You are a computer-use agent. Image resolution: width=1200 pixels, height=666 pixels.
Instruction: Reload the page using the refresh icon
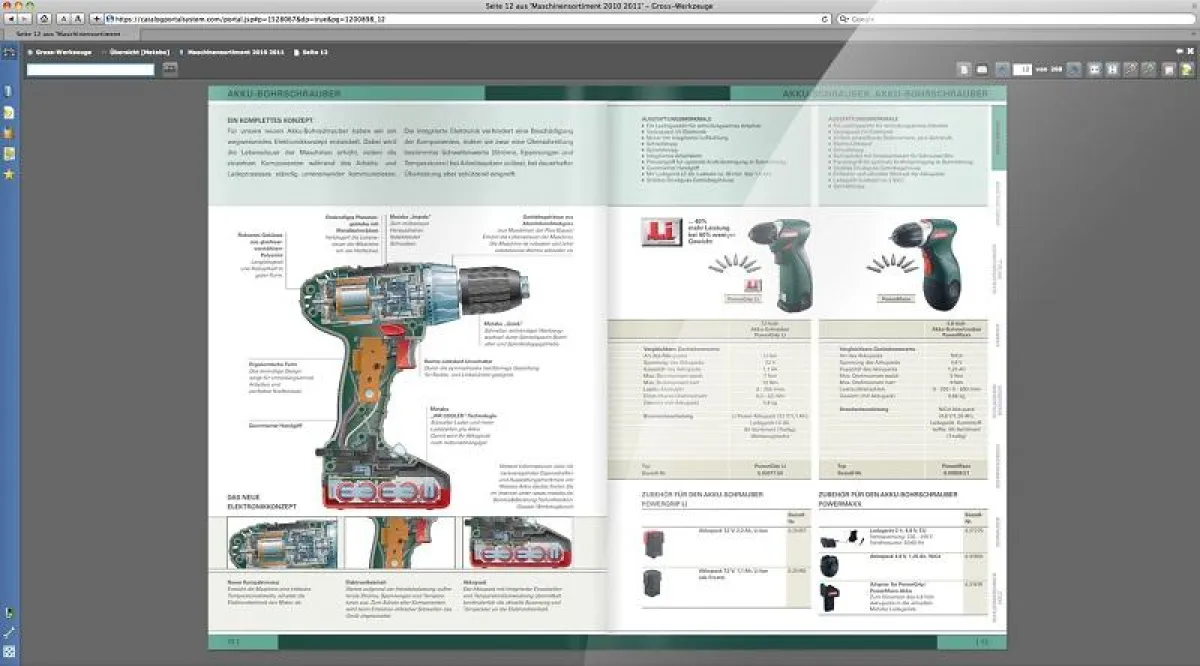click(825, 19)
